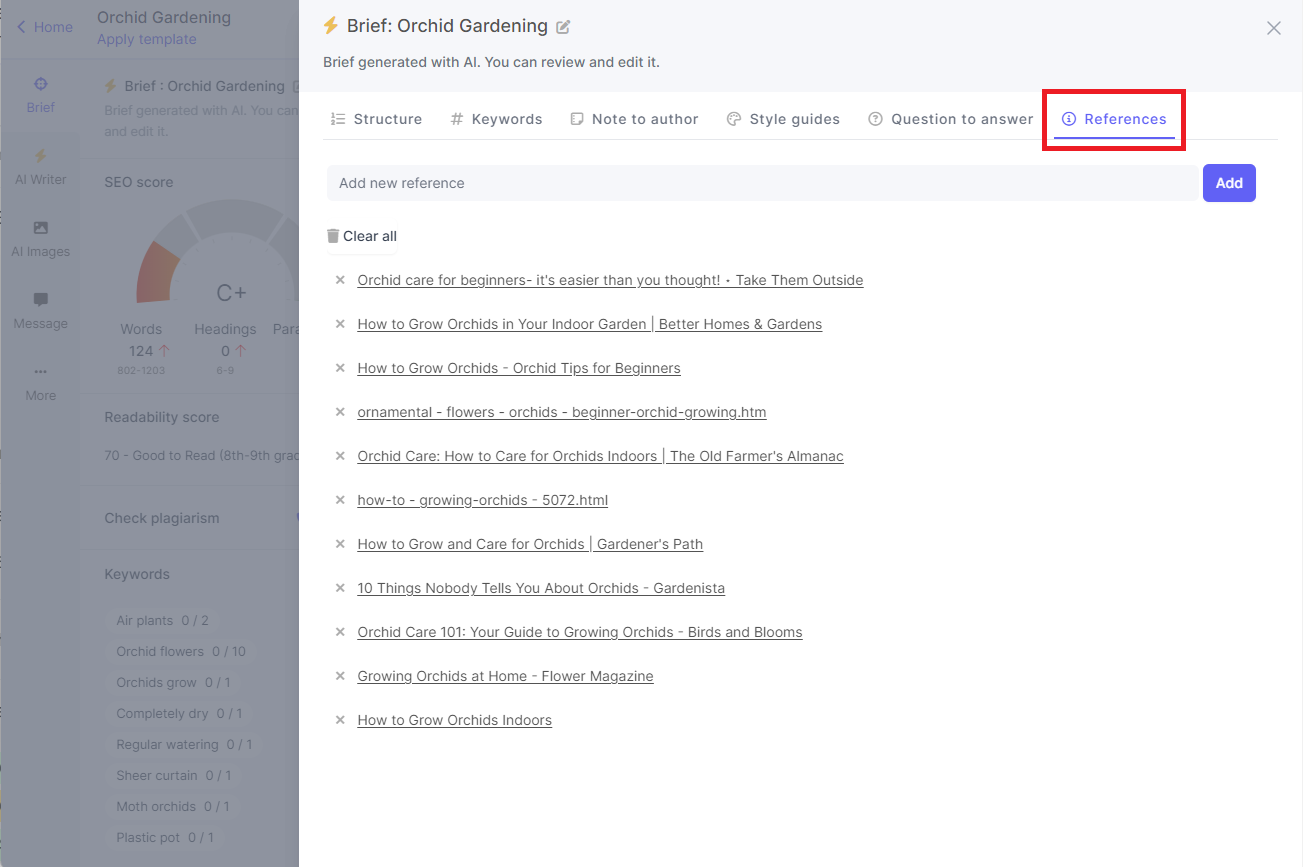
Task: Click the Check plagiarism option
Action: pos(162,518)
